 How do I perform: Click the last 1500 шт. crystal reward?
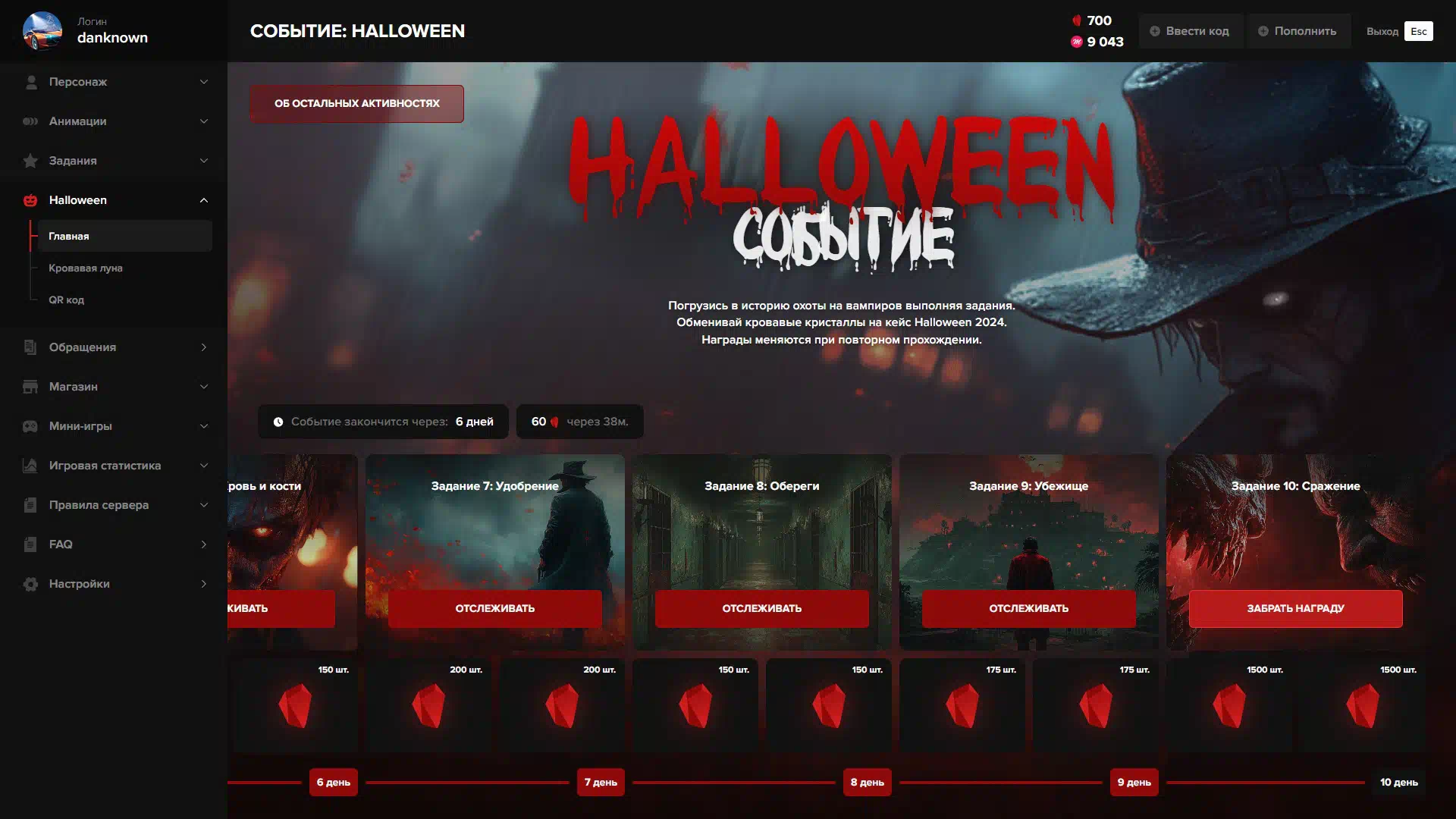click(x=1363, y=705)
